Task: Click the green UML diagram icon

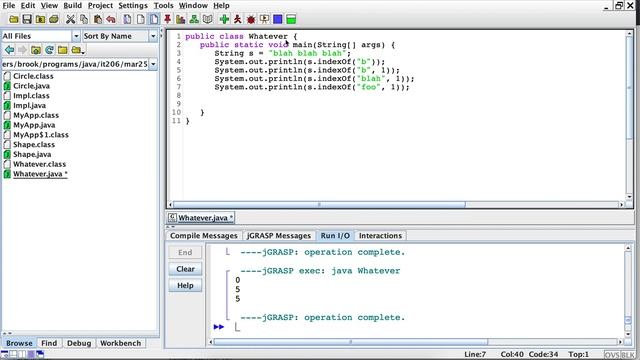Action: pos(194,19)
